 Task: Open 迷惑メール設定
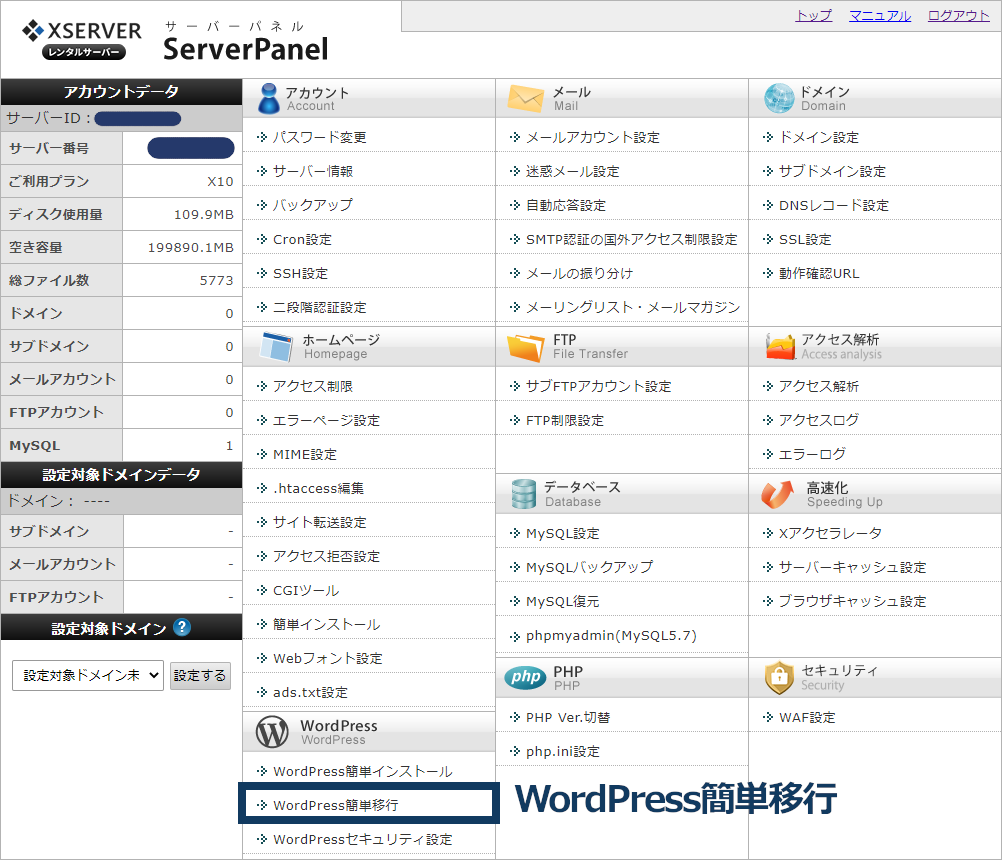[x=573, y=171]
